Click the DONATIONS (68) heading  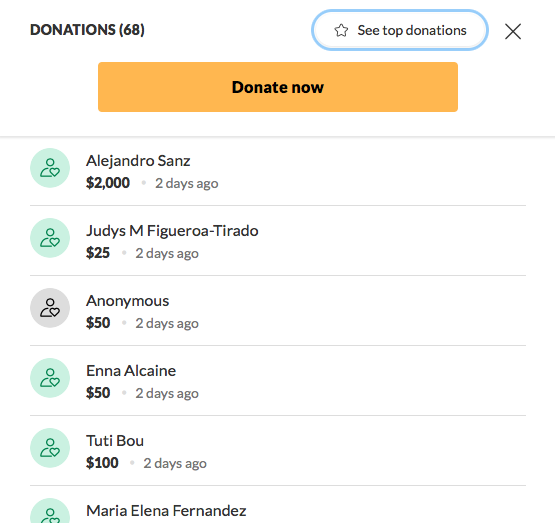tap(87, 30)
